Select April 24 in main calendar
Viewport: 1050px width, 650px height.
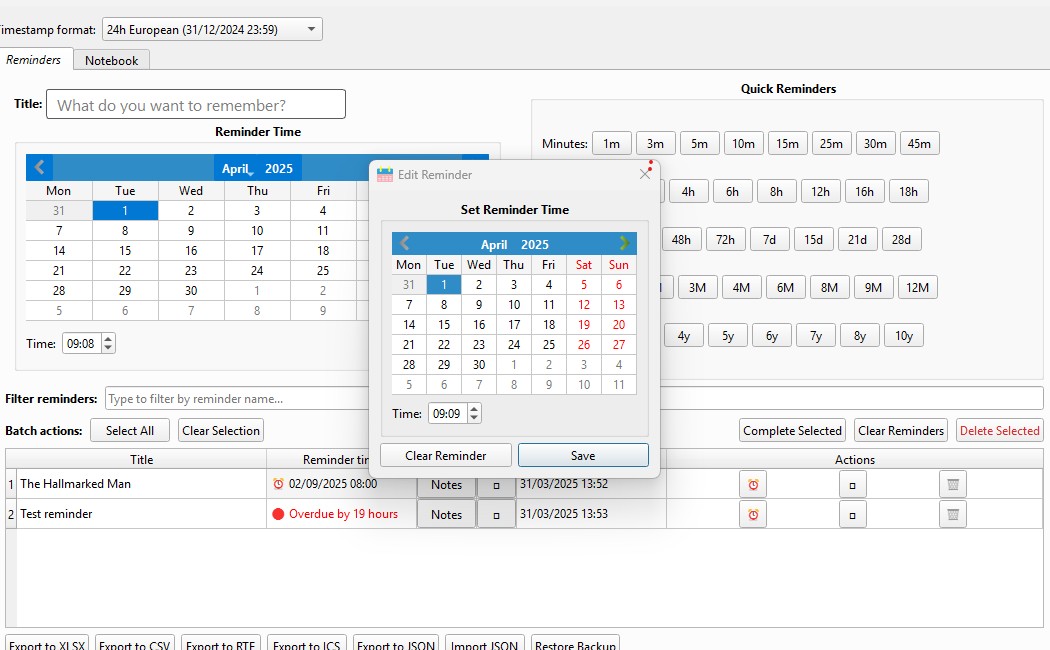tap(257, 270)
